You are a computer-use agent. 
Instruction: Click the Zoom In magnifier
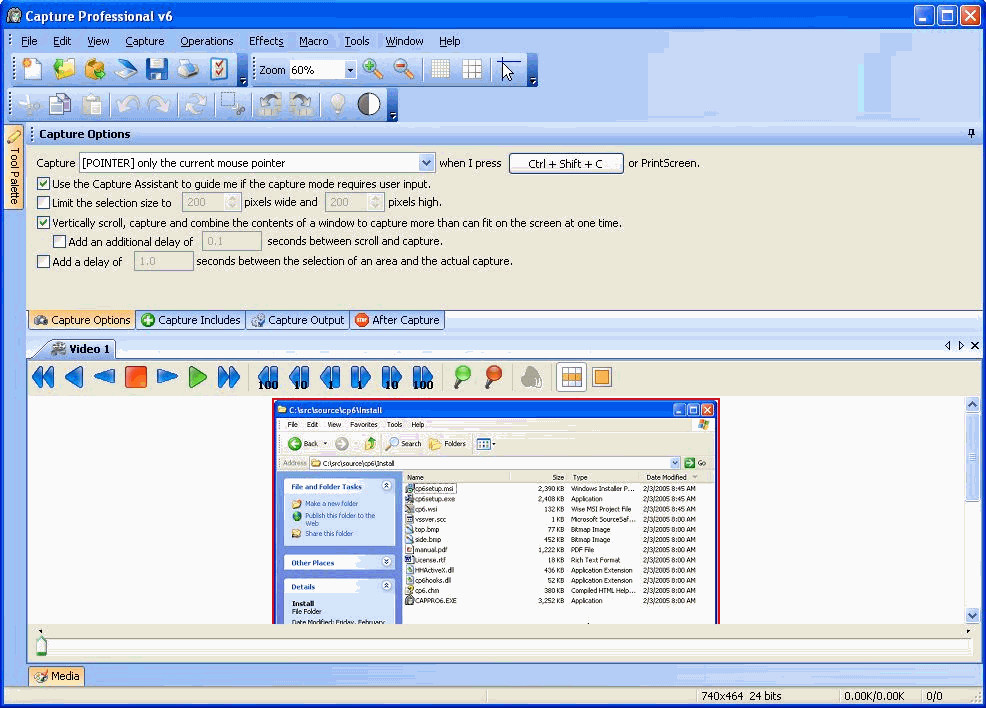(x=373, y=69)
